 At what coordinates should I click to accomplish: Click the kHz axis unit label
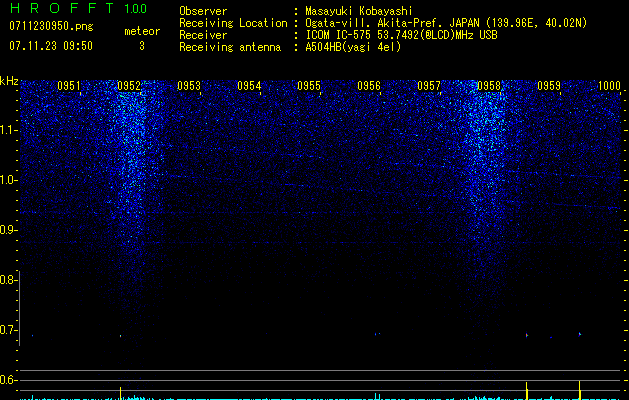click(x=9, y=81)
